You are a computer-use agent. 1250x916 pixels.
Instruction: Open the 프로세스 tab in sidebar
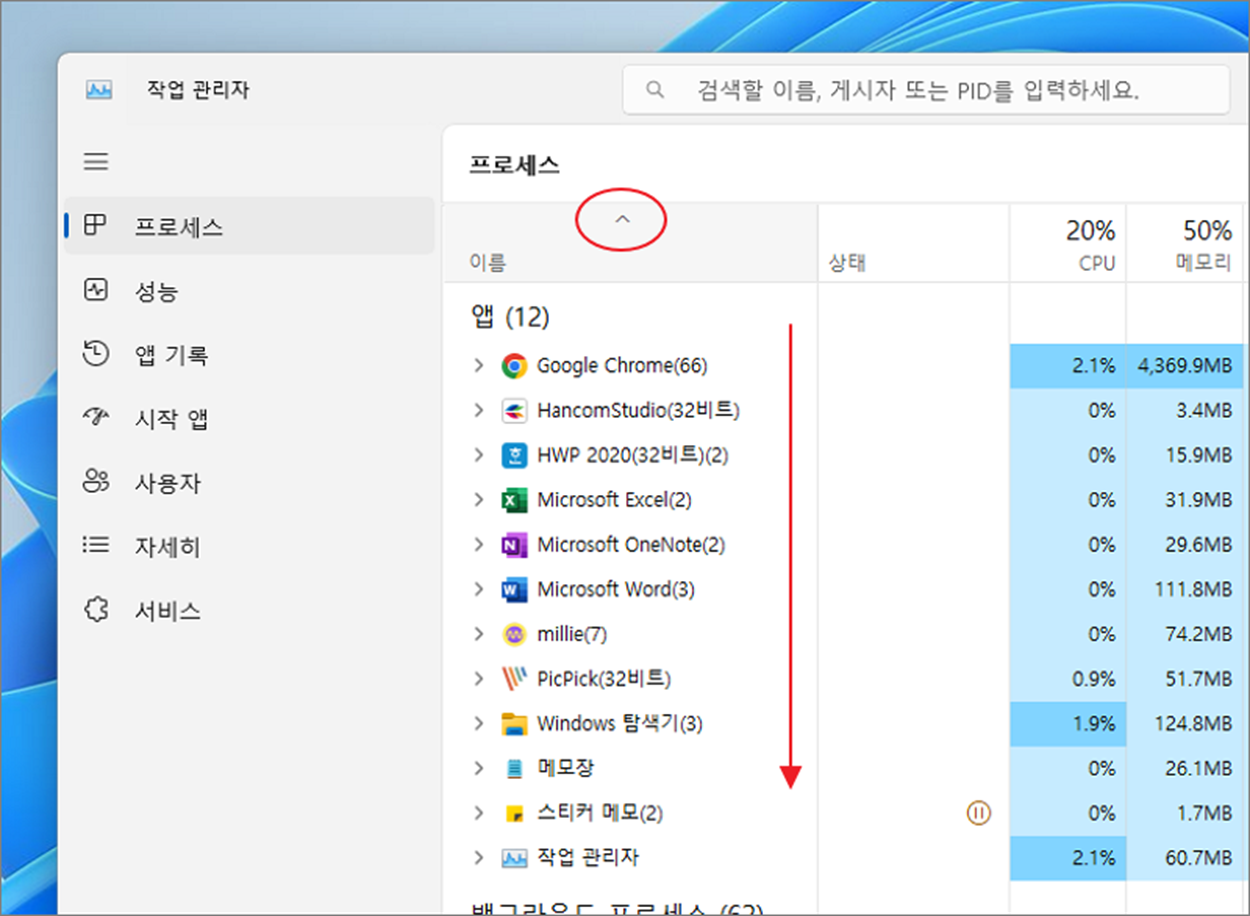point(250,226)
